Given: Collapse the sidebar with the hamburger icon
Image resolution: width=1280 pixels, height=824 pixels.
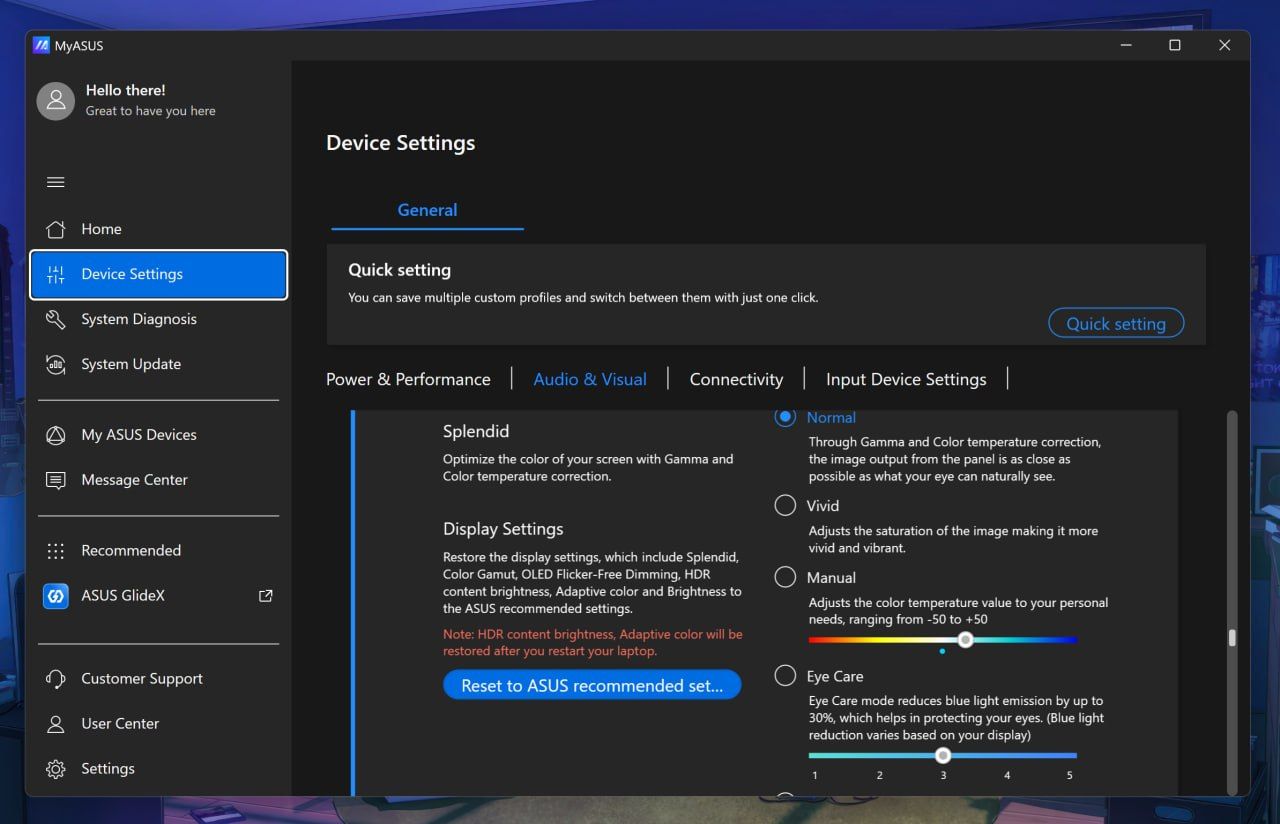Looking at the screenshot, I should tap(56, 182).
